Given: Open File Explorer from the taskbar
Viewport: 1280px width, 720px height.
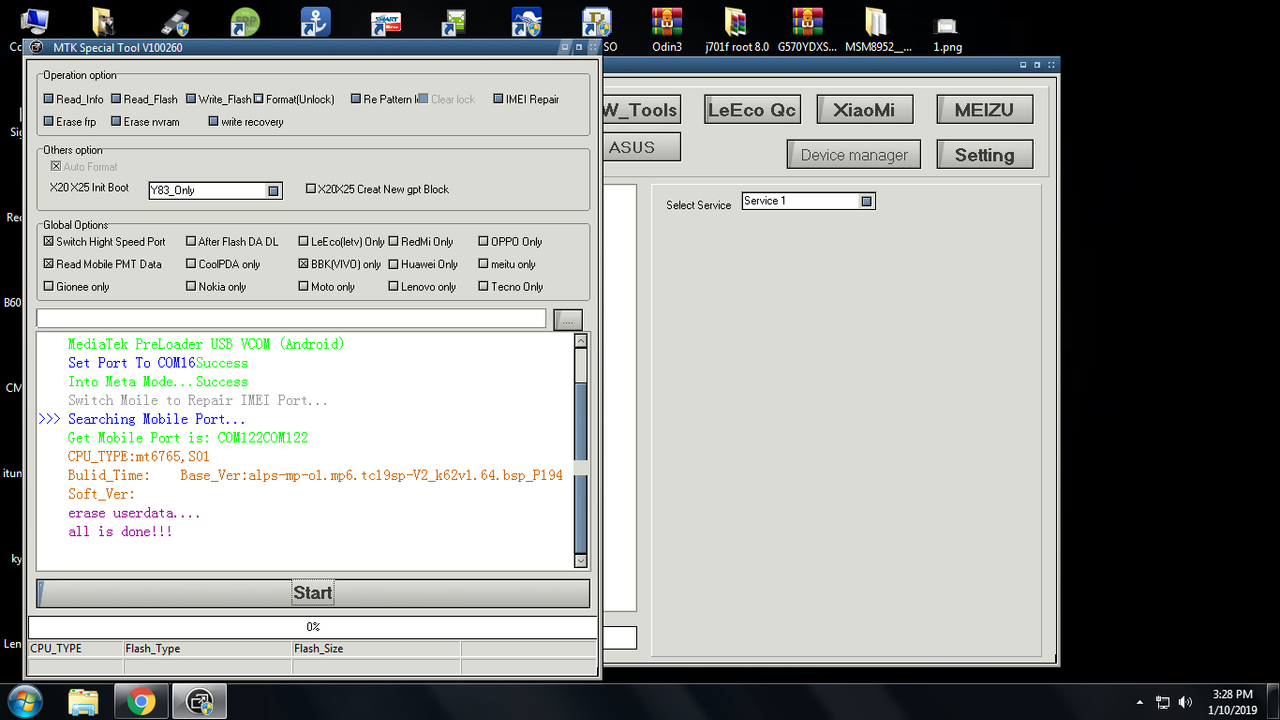Looking at the screenshot, I should pos(84,702).
